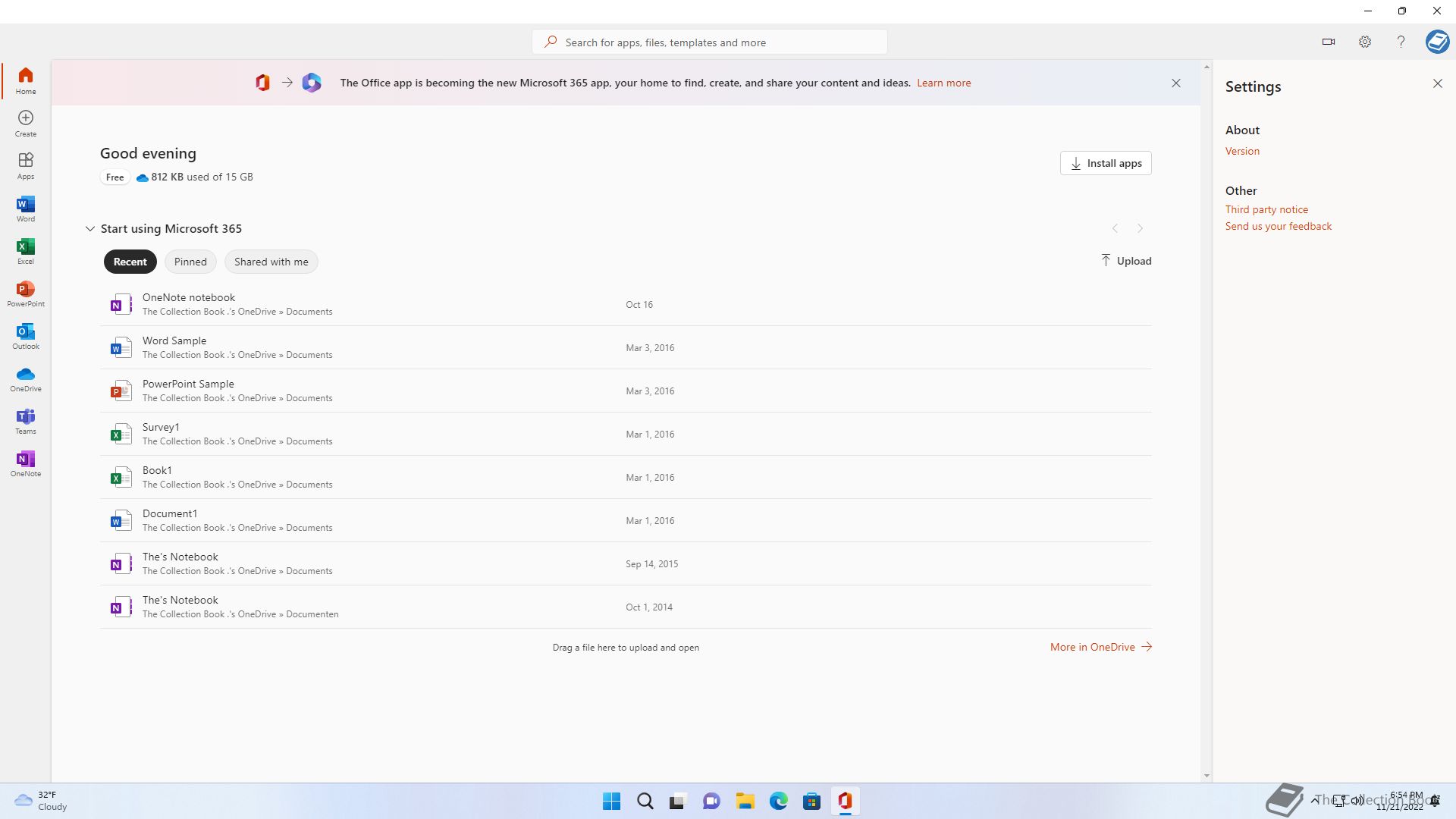Click the Word Sample file icon
This screenshot has width=1456, height=819.
(121, 347)
